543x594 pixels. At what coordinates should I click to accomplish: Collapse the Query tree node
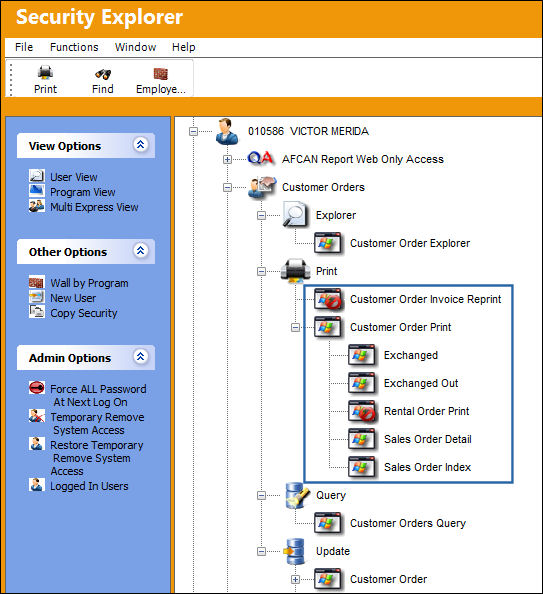point(261,496)
